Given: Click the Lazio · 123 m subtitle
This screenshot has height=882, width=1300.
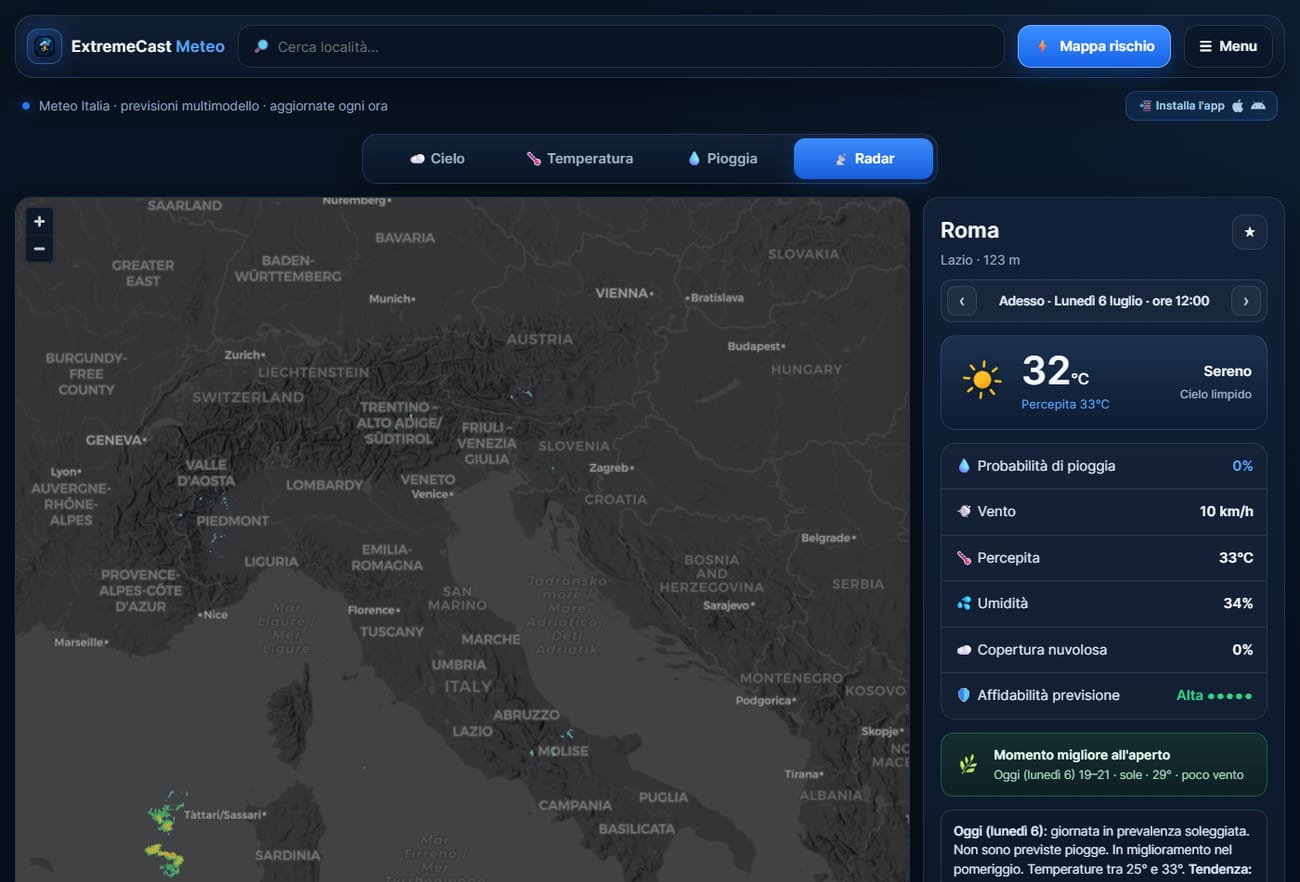Looking at the screenshot, I should [980, 260].
